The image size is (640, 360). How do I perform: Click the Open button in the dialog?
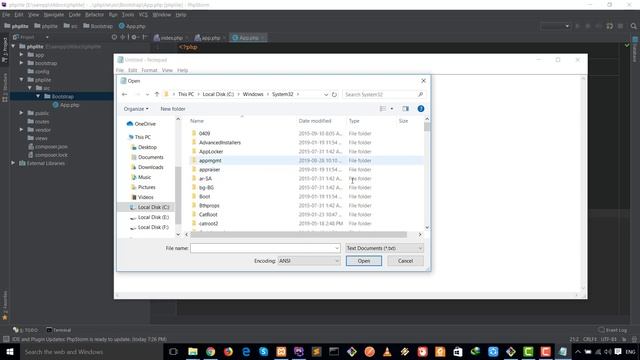click(x=364, y=261)
